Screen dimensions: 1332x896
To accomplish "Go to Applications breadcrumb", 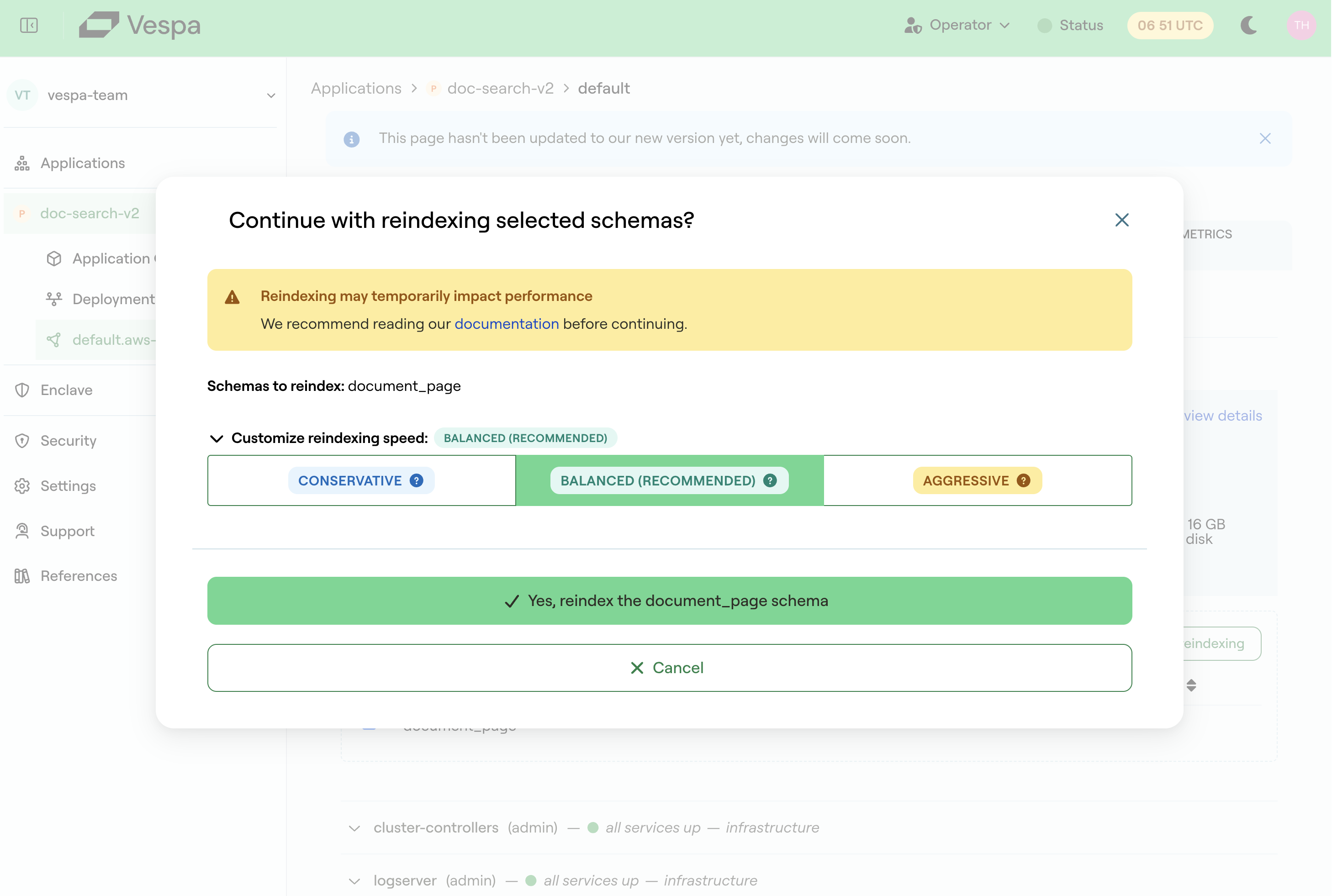I will tap(356, 88).
